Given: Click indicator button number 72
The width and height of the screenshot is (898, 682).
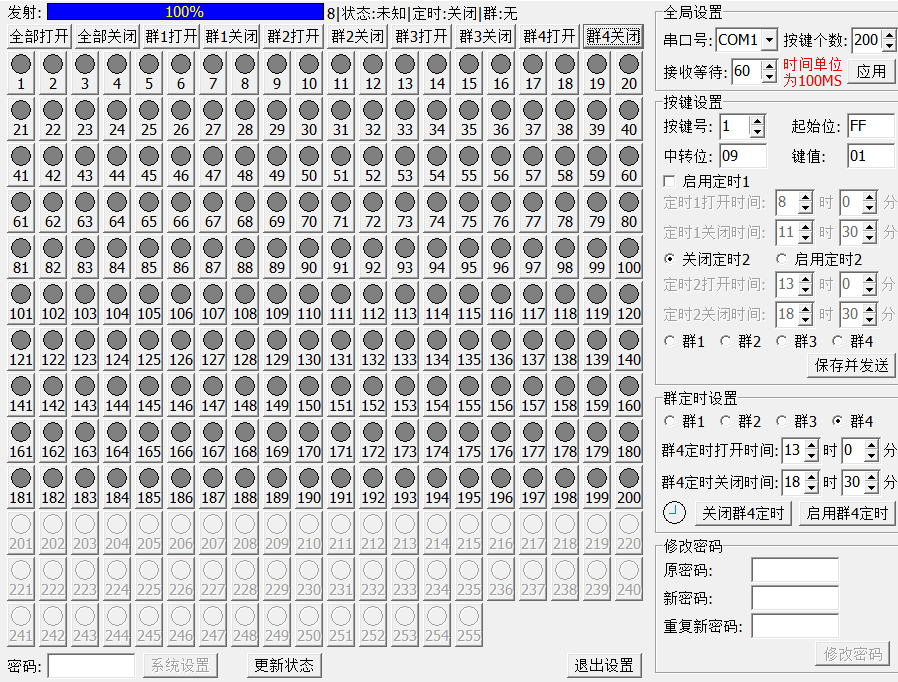Looking at the screenshot, I should click(x=373, y=211).
